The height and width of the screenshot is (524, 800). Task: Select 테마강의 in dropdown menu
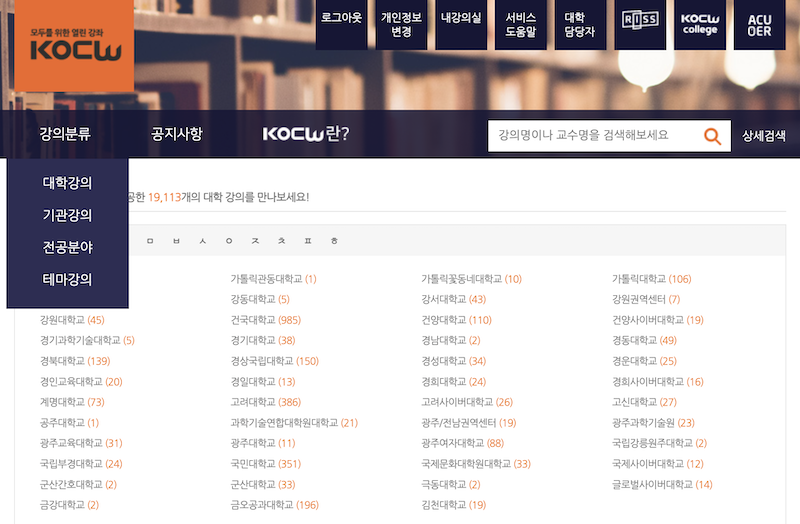tap(67, 279)
